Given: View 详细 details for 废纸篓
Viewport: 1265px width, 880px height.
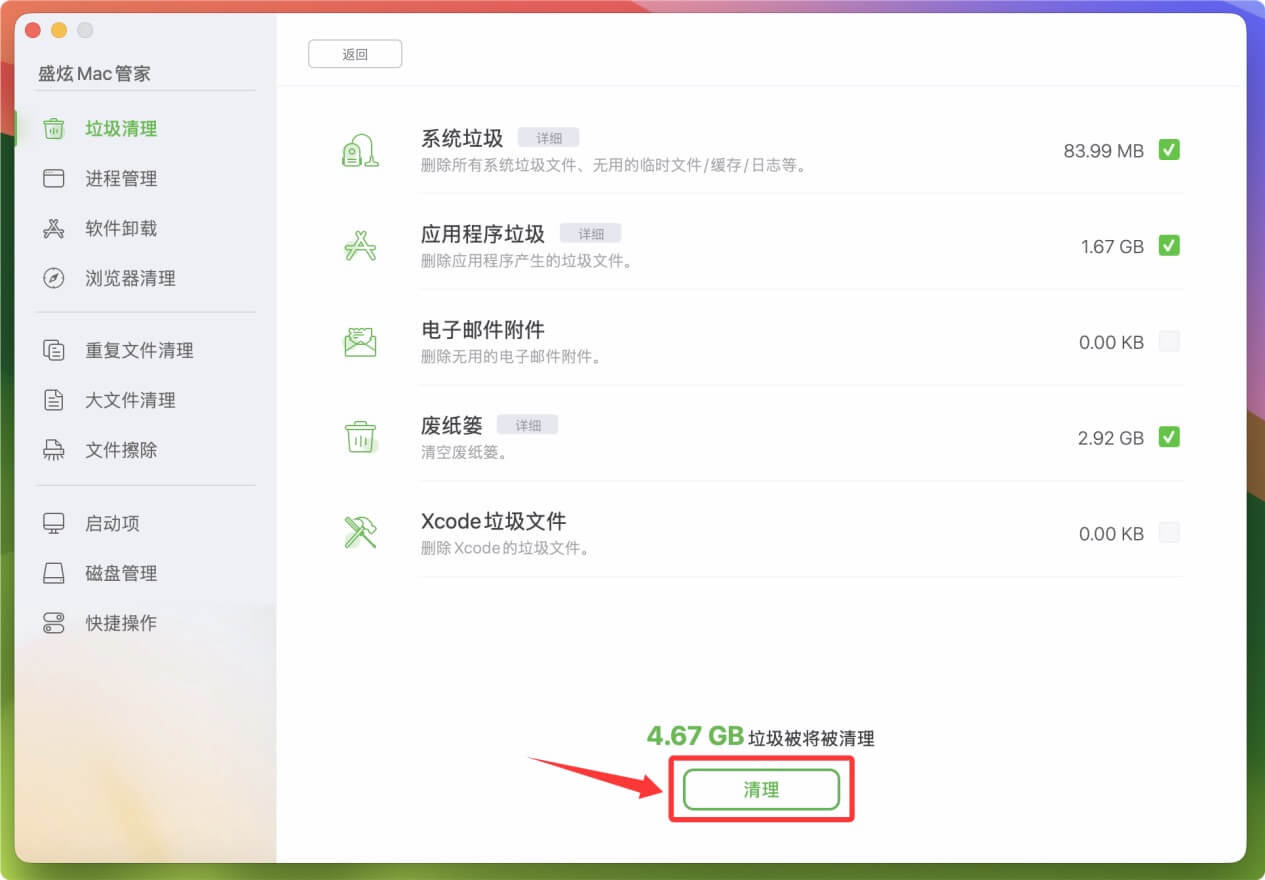Looking at the screenshot, I should [x=527, y=424].
